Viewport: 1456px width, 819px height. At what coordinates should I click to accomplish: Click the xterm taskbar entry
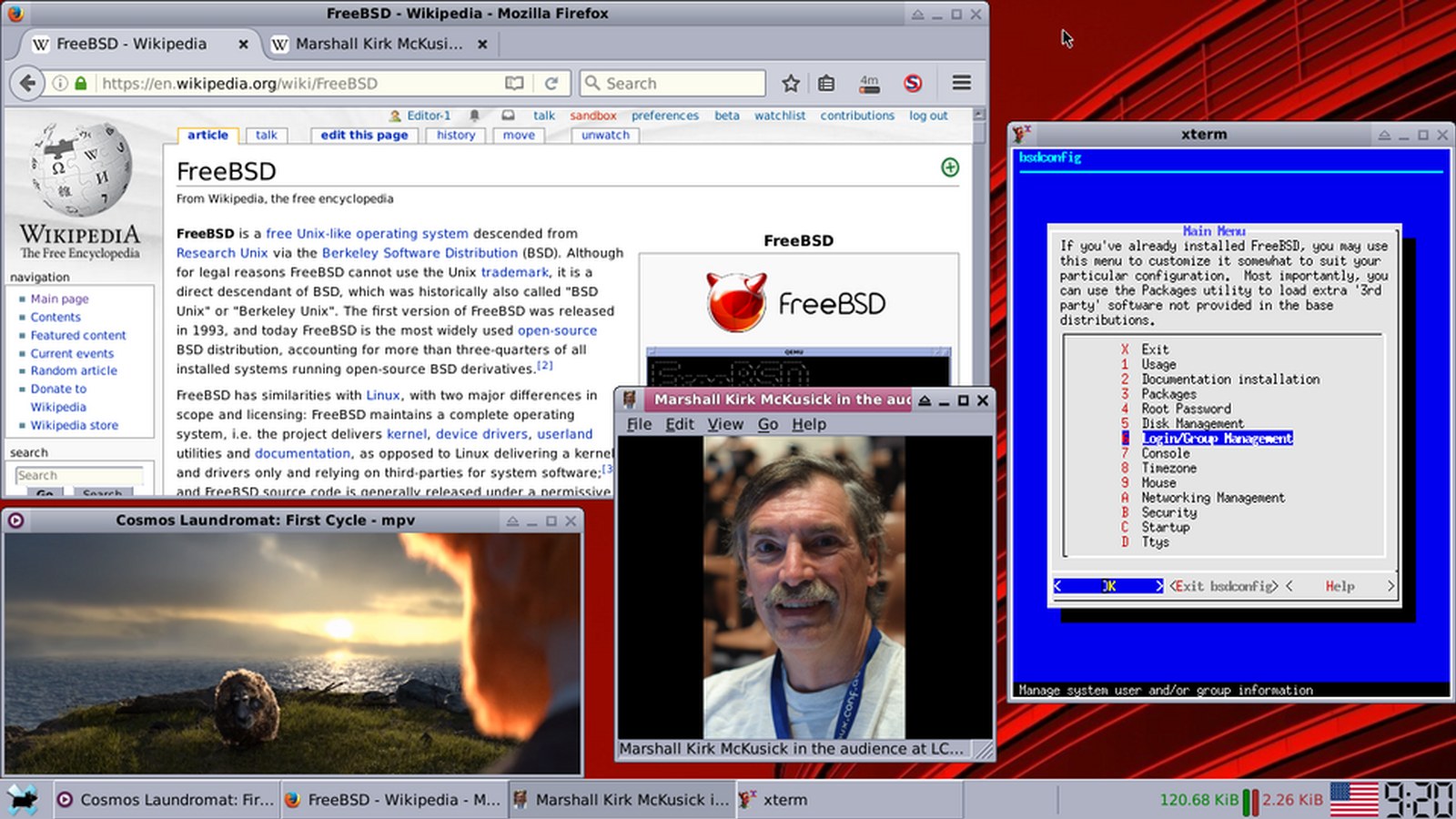pos(849,799)
